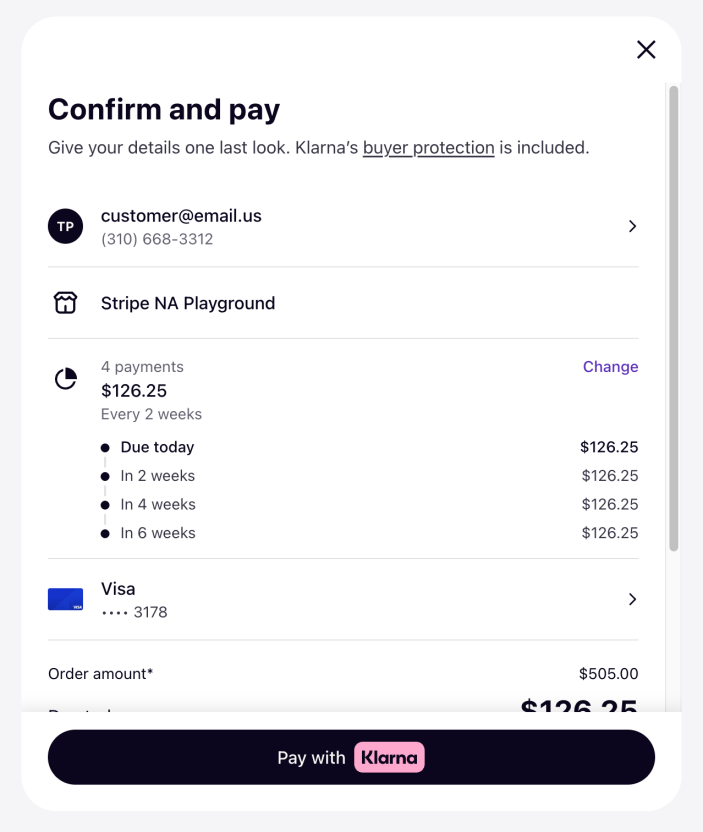The height and width of the screenshot is (832, 703).
Task: Click the TP customer avatar icon
Action: pyautogui.click(x=65, y=226)
